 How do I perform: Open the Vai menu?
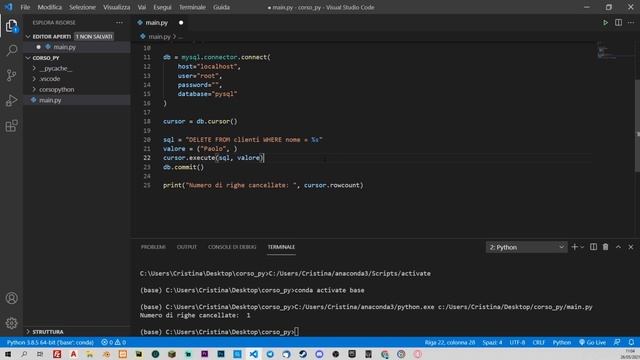(142, 7)
